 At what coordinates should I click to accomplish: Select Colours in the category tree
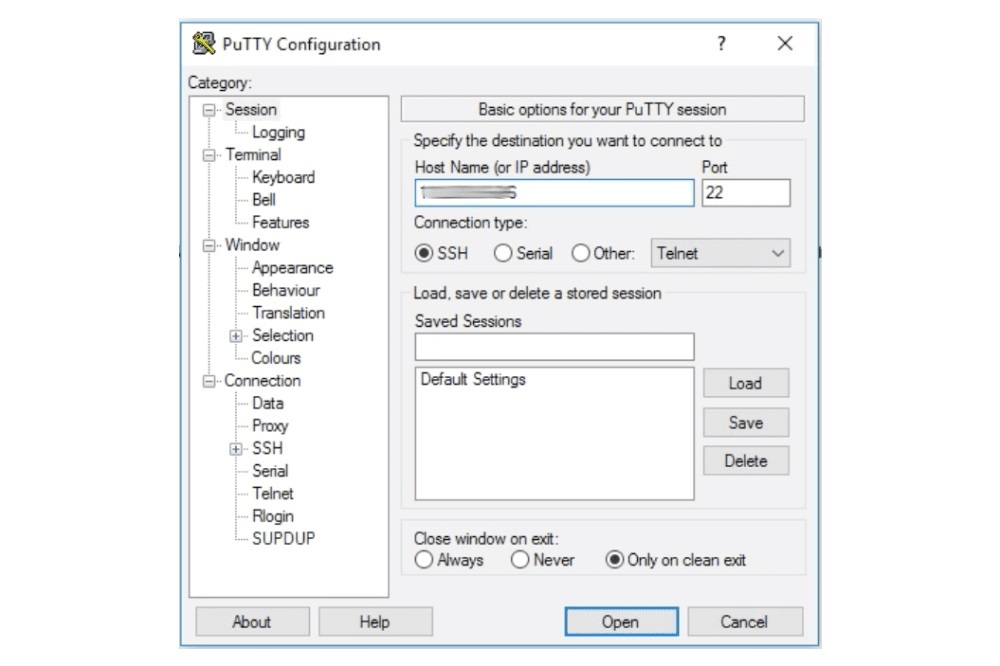275,358
